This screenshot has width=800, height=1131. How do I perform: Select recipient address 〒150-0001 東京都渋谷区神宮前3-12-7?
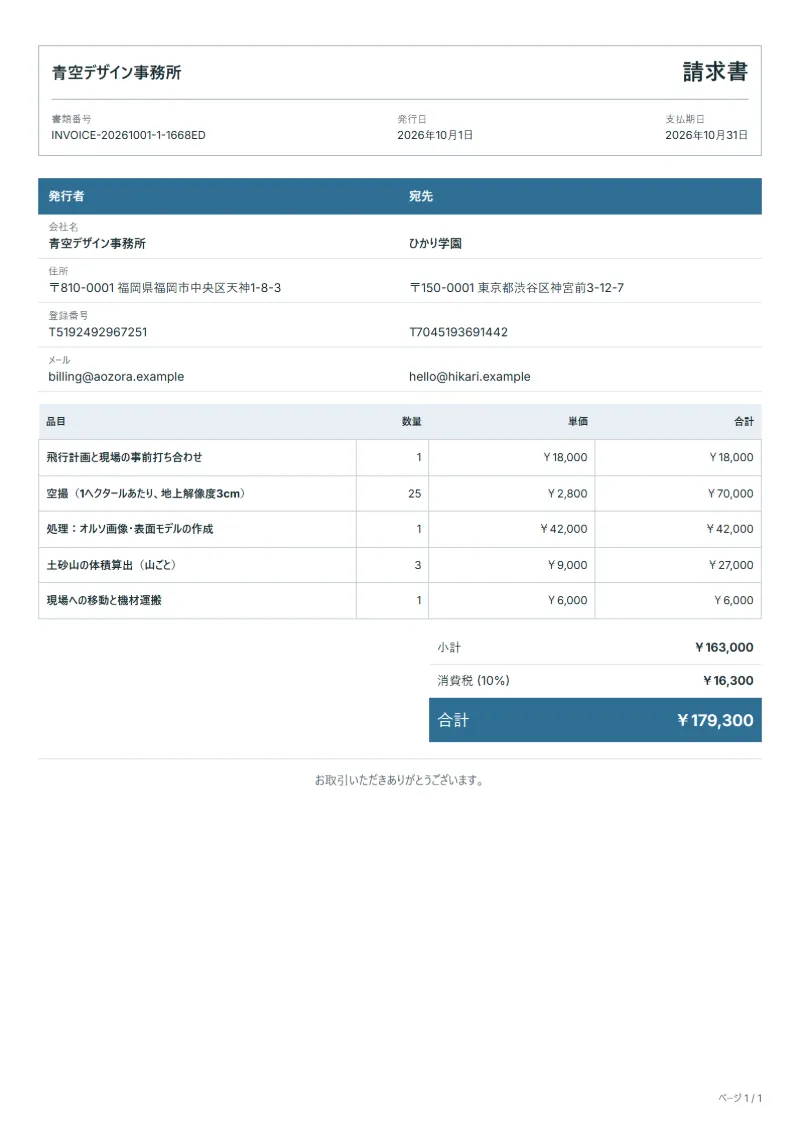517,288
